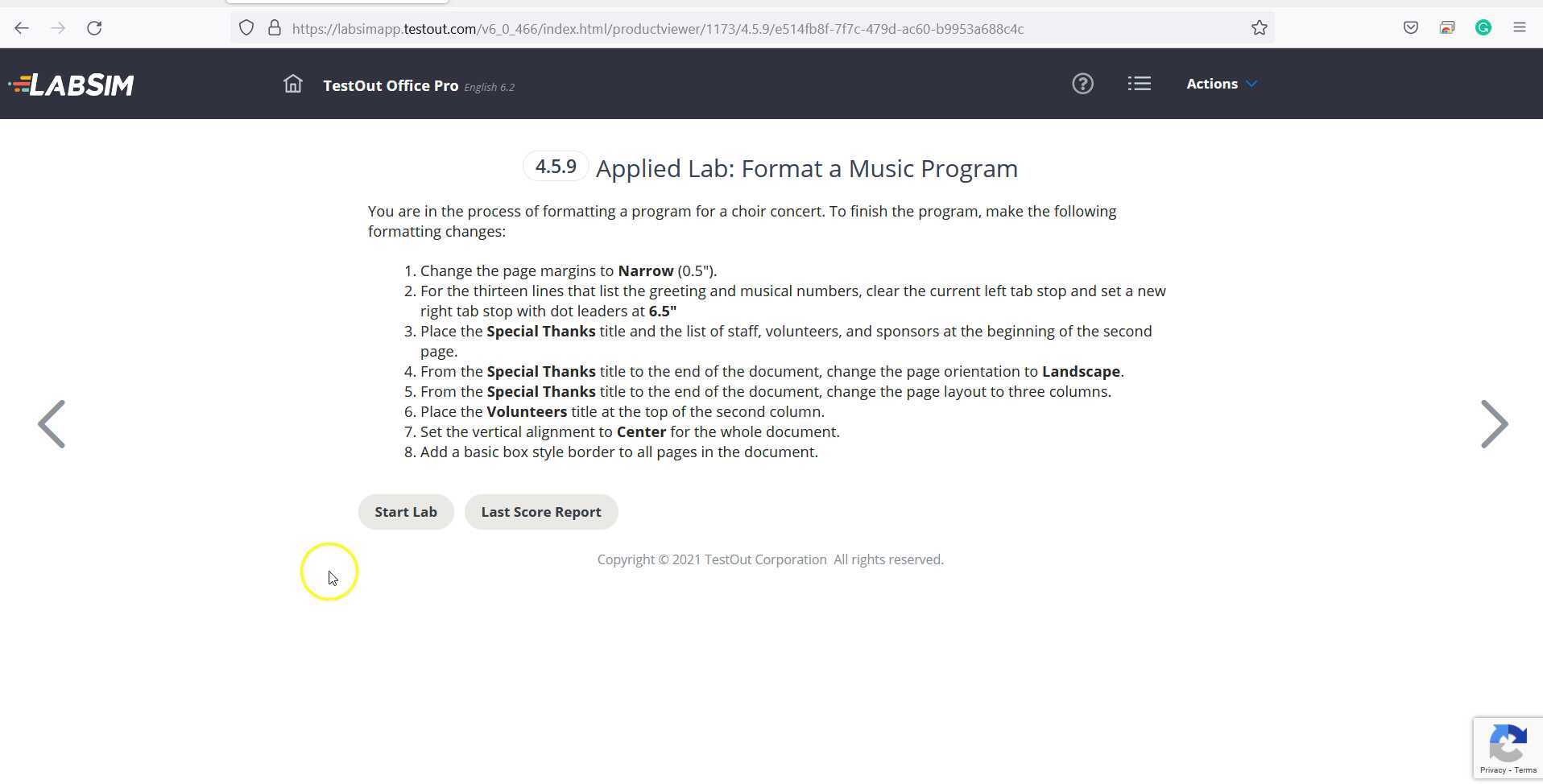Click the LabSim home icon
This screenshot has height=784, width=1543.
point(292,83)
